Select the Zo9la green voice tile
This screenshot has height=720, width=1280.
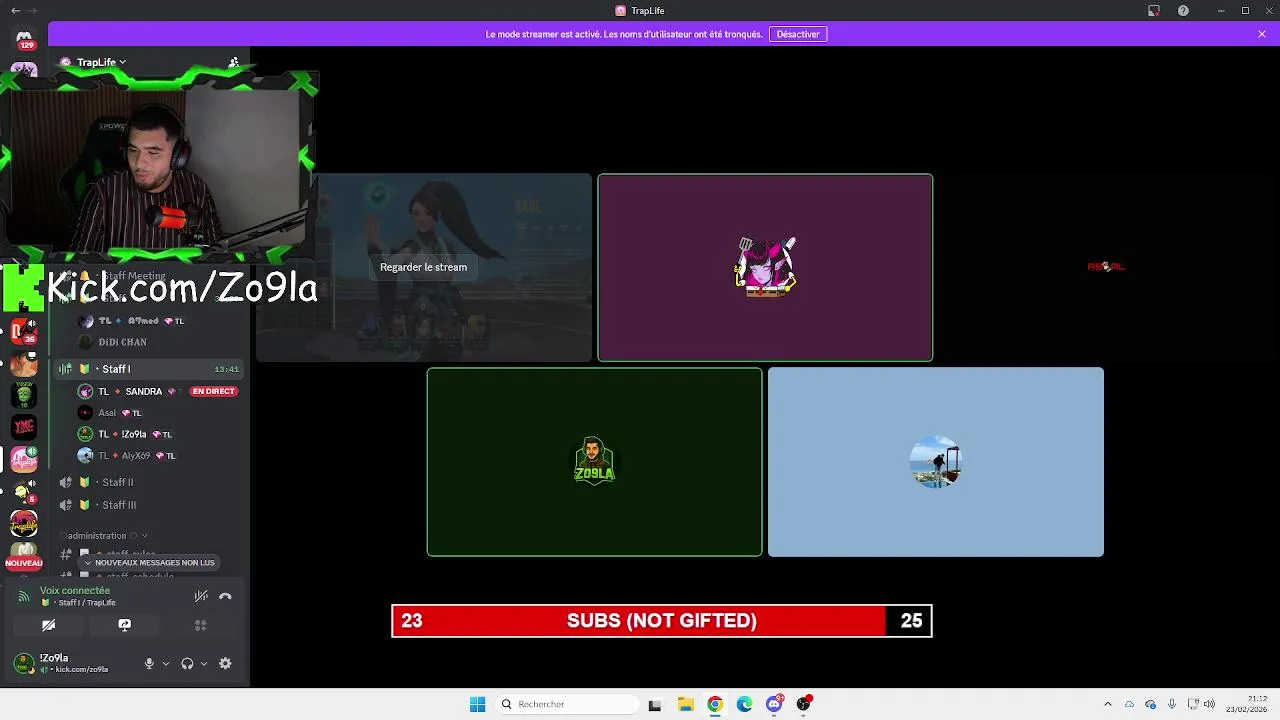pos(594,462)
